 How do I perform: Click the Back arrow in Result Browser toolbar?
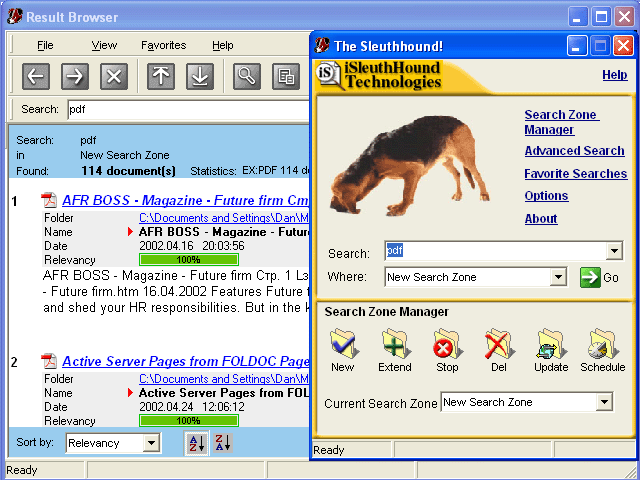point(36,76)
